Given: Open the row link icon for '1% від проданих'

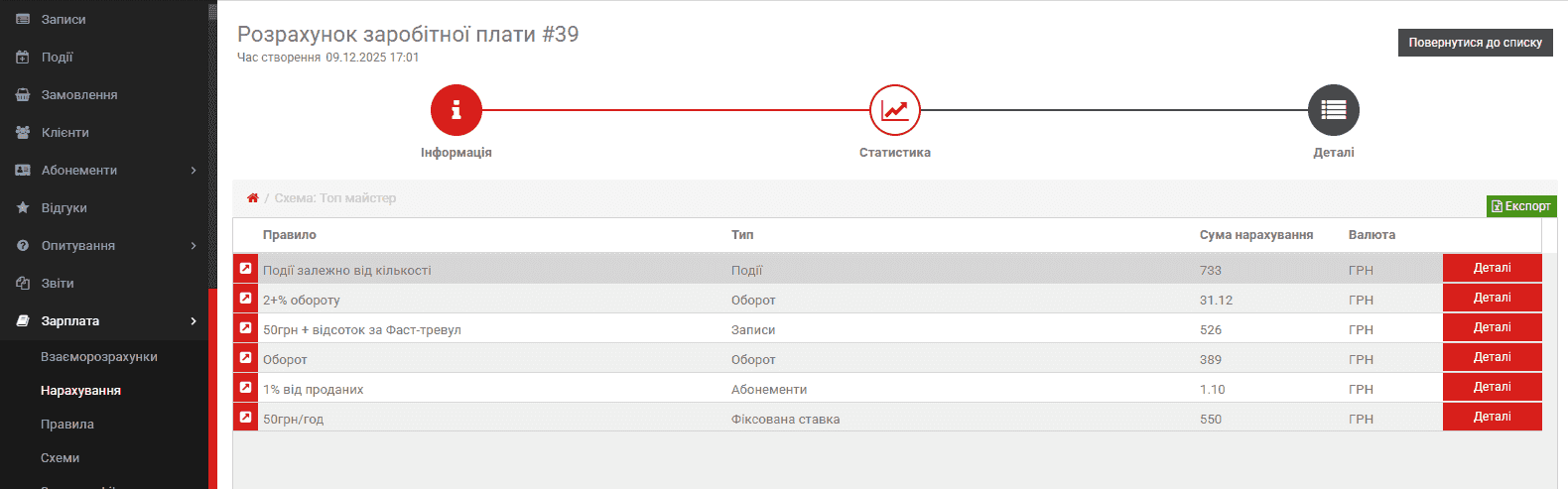Looking at the screenshot, I should [245, 388].
